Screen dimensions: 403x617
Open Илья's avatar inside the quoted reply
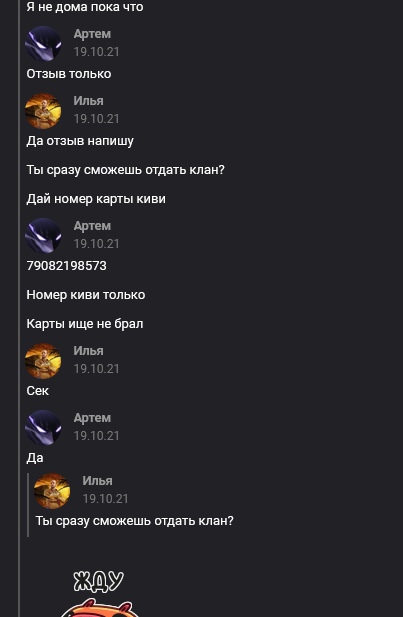click(52, 491)
